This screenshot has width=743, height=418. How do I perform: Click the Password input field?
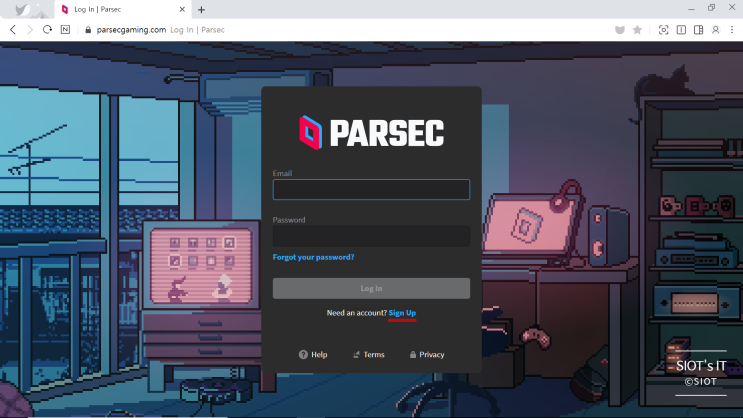(x=371, y=236)
